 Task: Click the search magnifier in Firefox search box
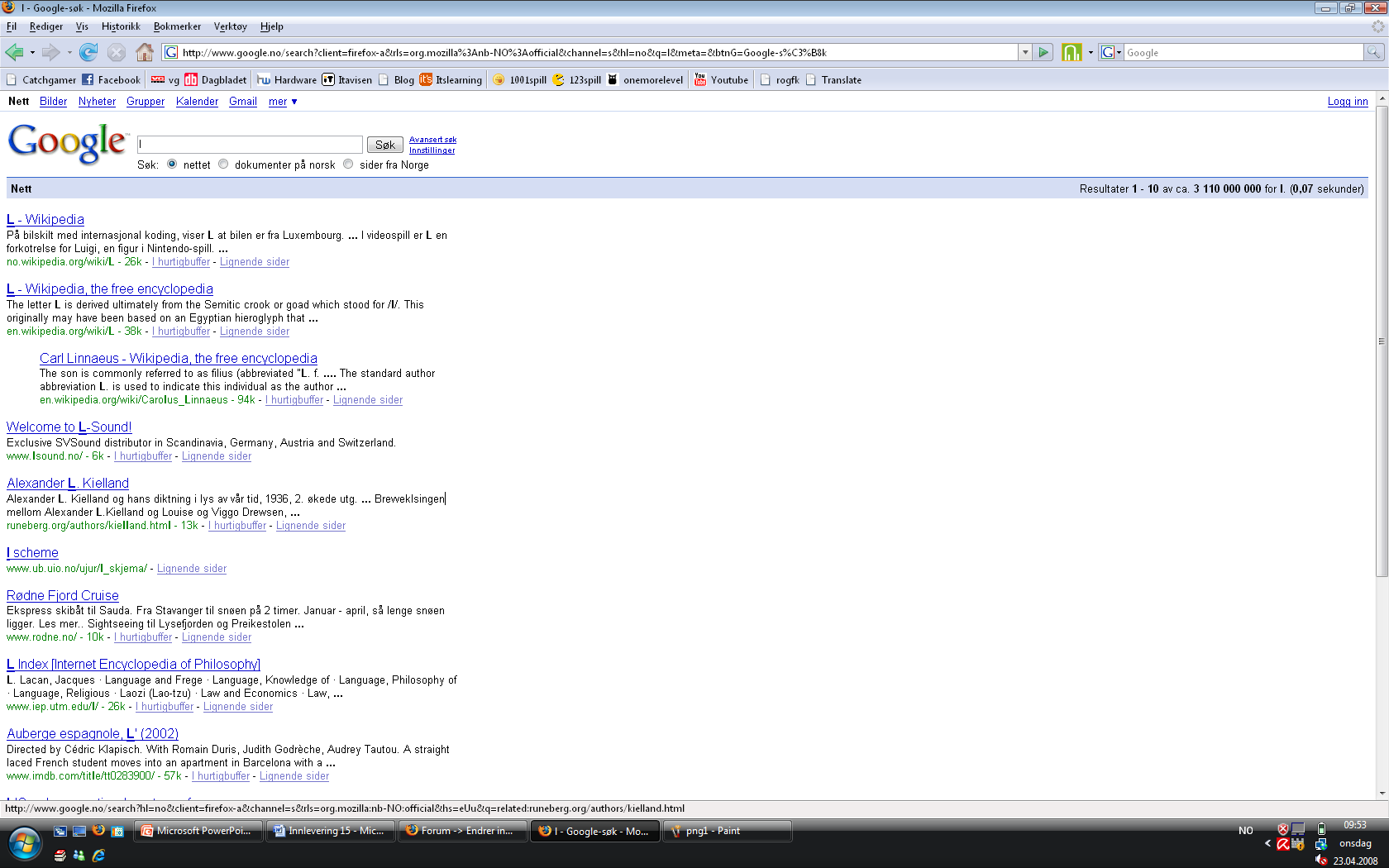click(1373, 52)
